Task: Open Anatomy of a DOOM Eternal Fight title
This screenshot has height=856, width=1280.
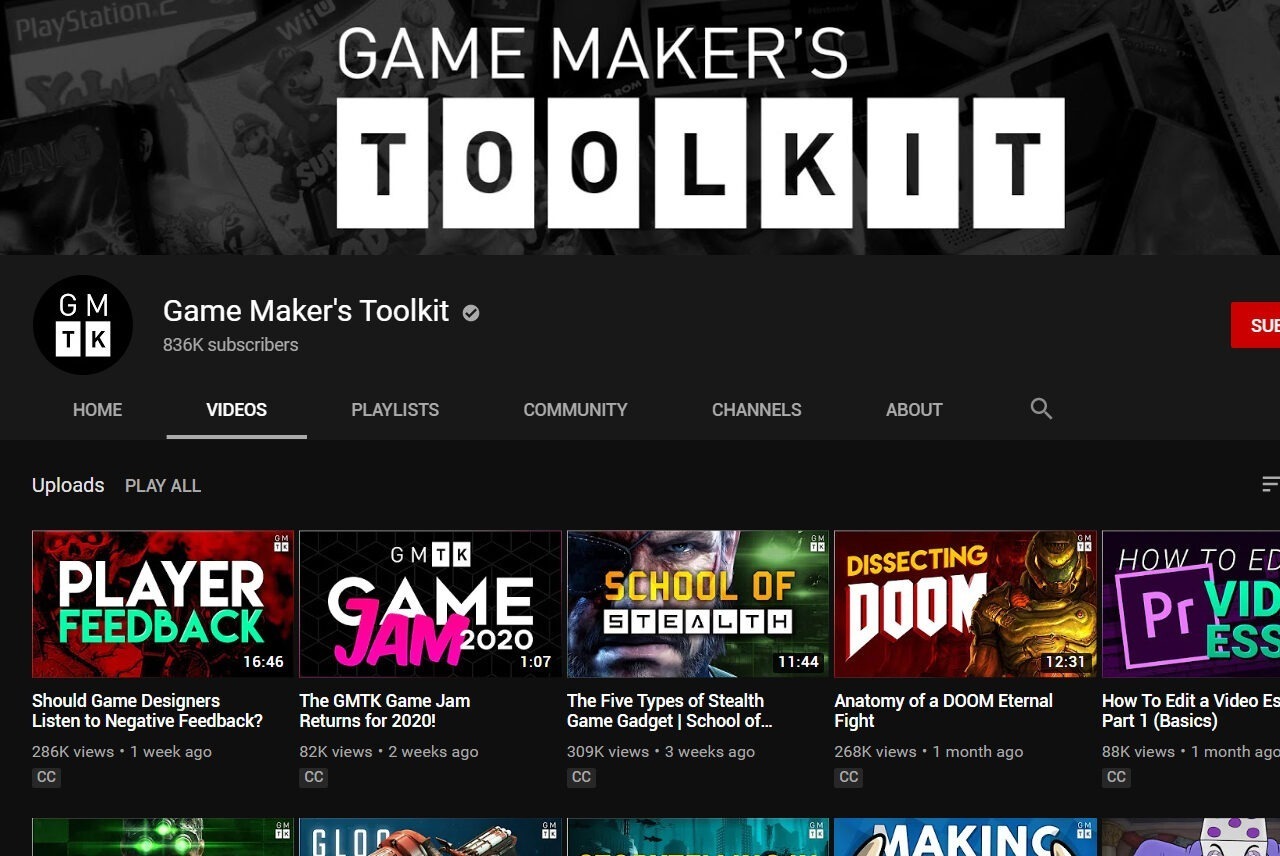Action: pos(944,711)
